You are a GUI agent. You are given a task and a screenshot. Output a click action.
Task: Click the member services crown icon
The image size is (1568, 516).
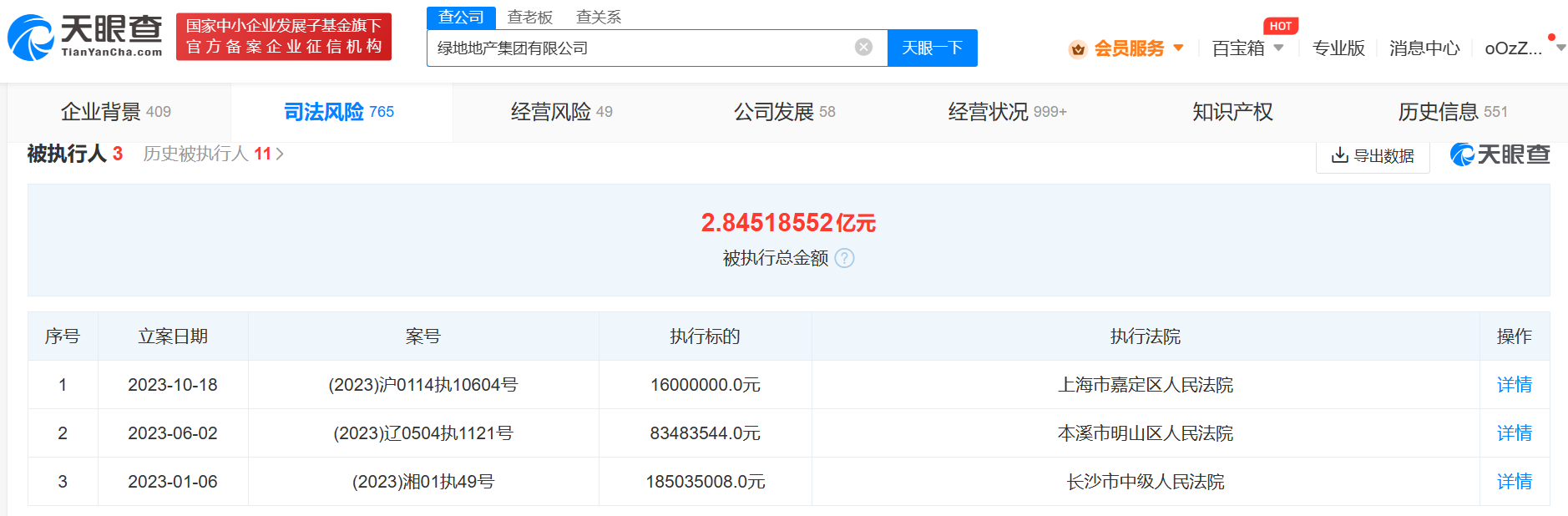coord(1078,49)
